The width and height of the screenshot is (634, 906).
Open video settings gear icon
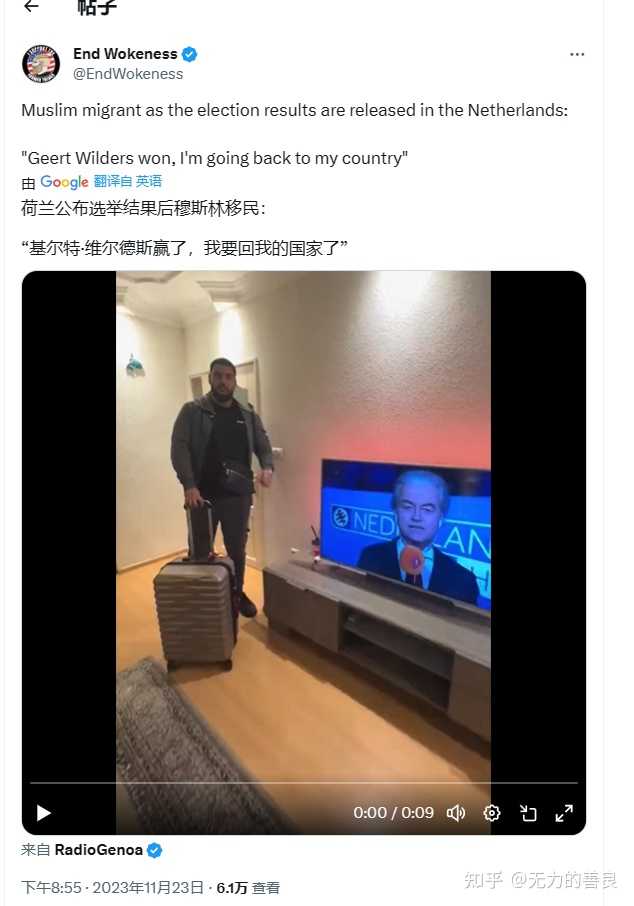click(x=492, y=813)
